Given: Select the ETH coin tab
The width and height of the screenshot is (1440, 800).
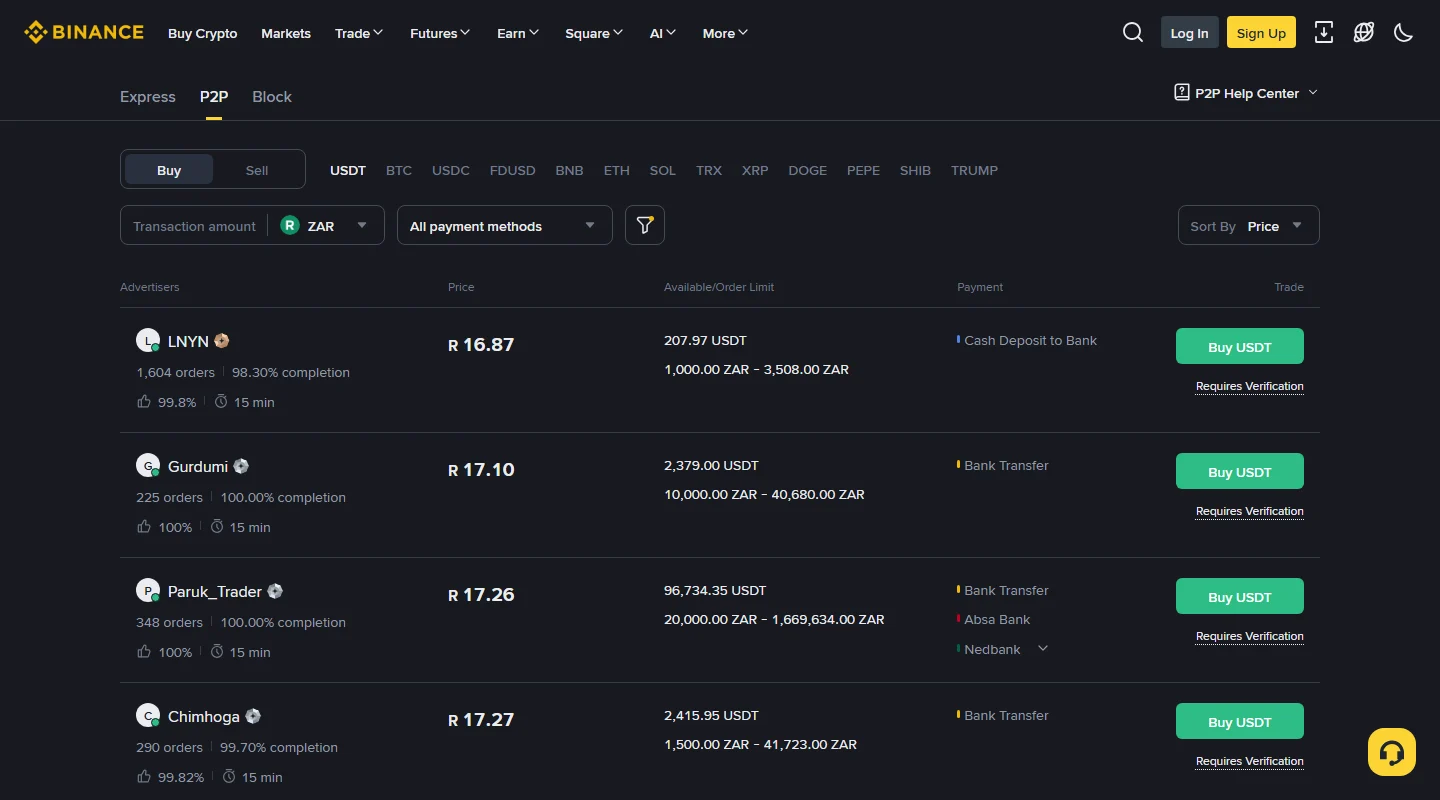Looking at the screenshot, I should [x=617, y=170].
